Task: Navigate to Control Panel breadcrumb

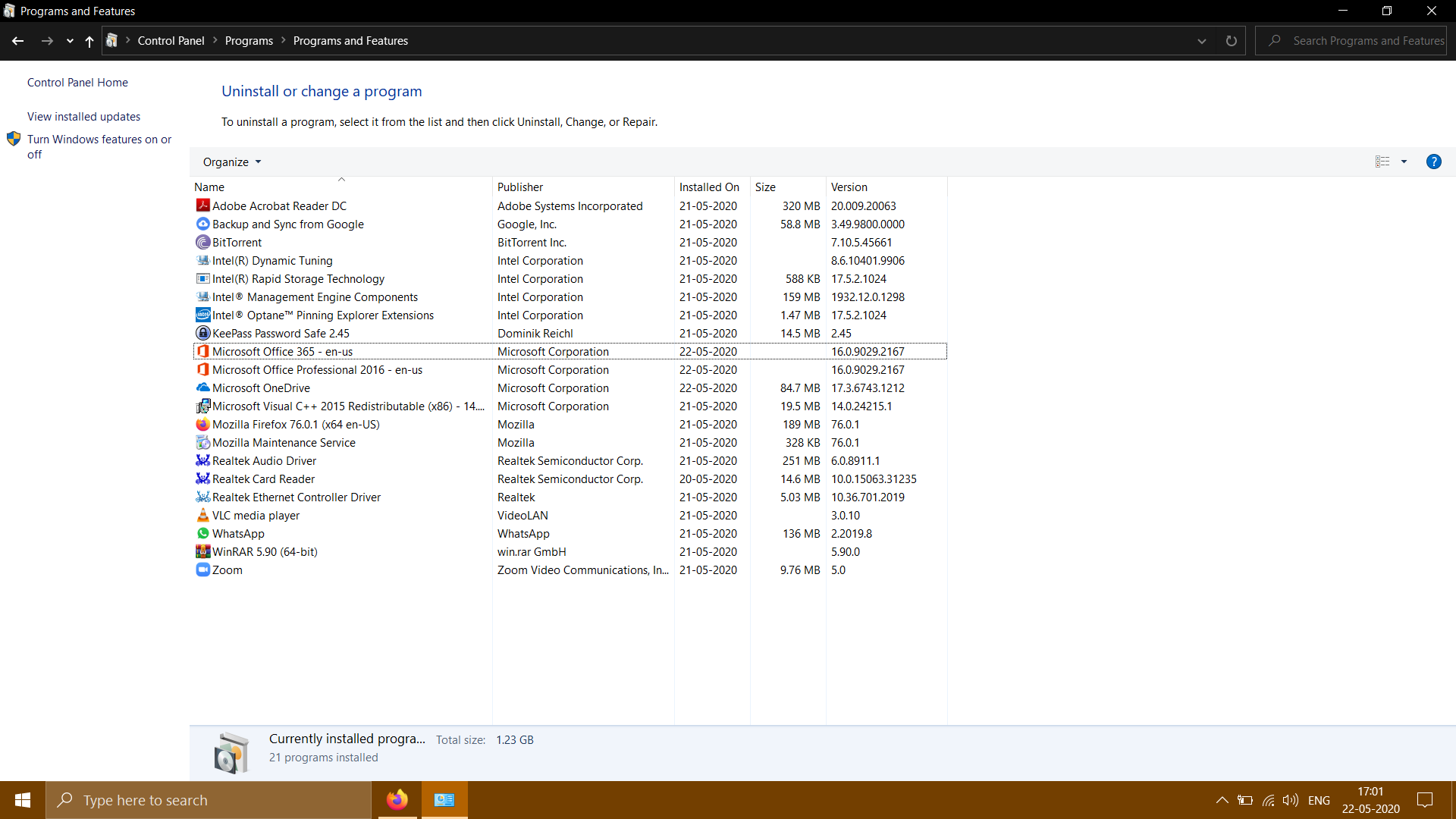Action: click(171, 40)
